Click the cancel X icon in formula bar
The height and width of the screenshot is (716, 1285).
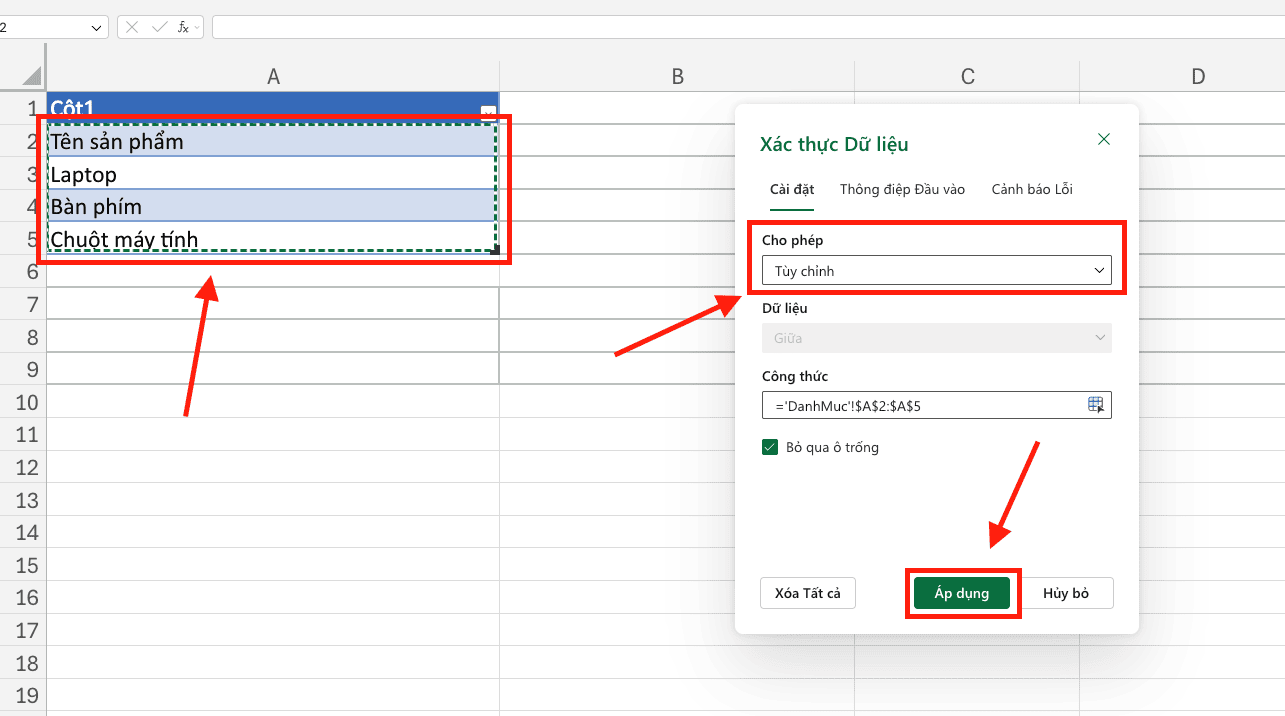pyautogui.click(x=132, y=27)
